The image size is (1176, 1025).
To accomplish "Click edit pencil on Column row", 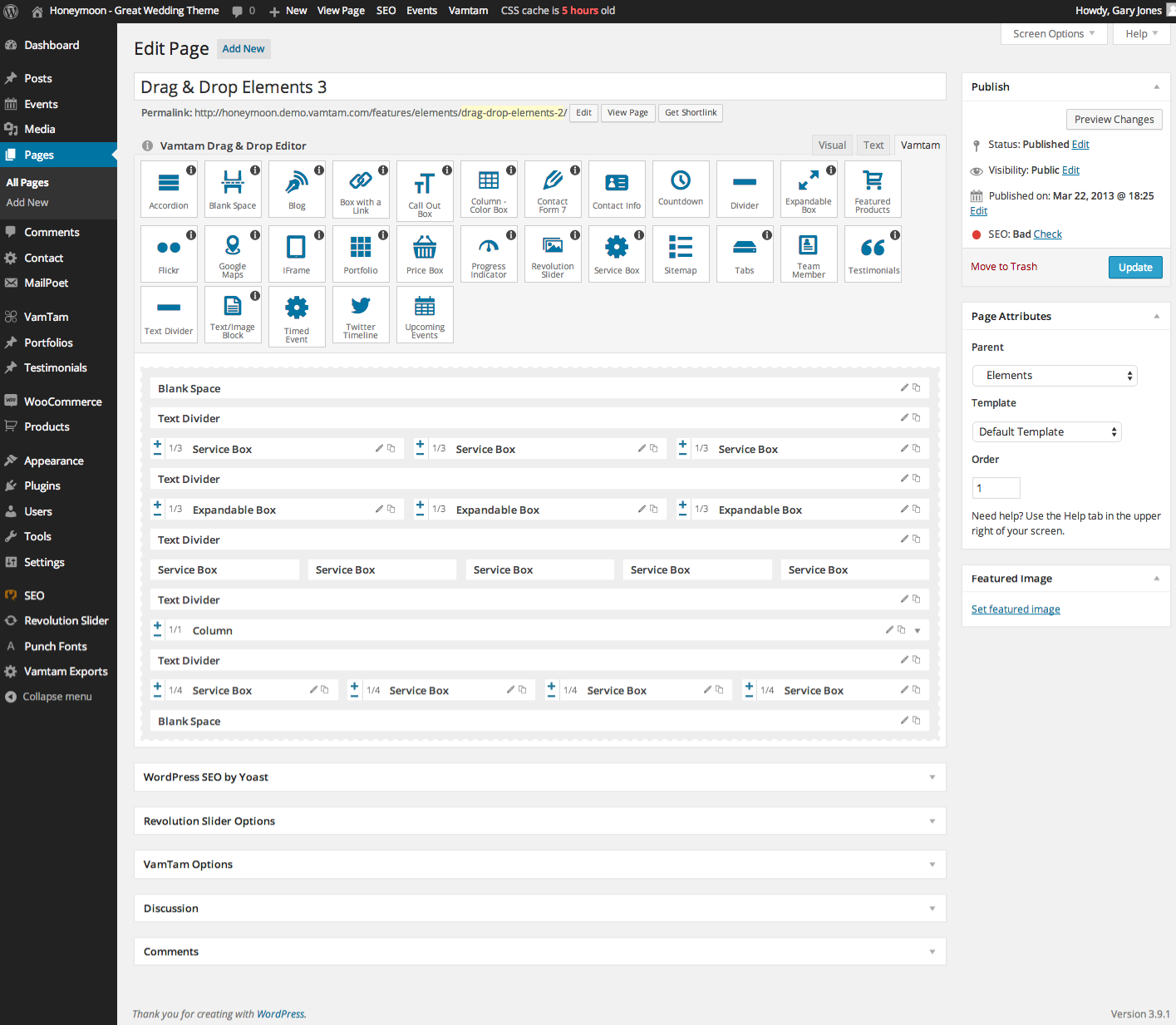I will 889,630.
